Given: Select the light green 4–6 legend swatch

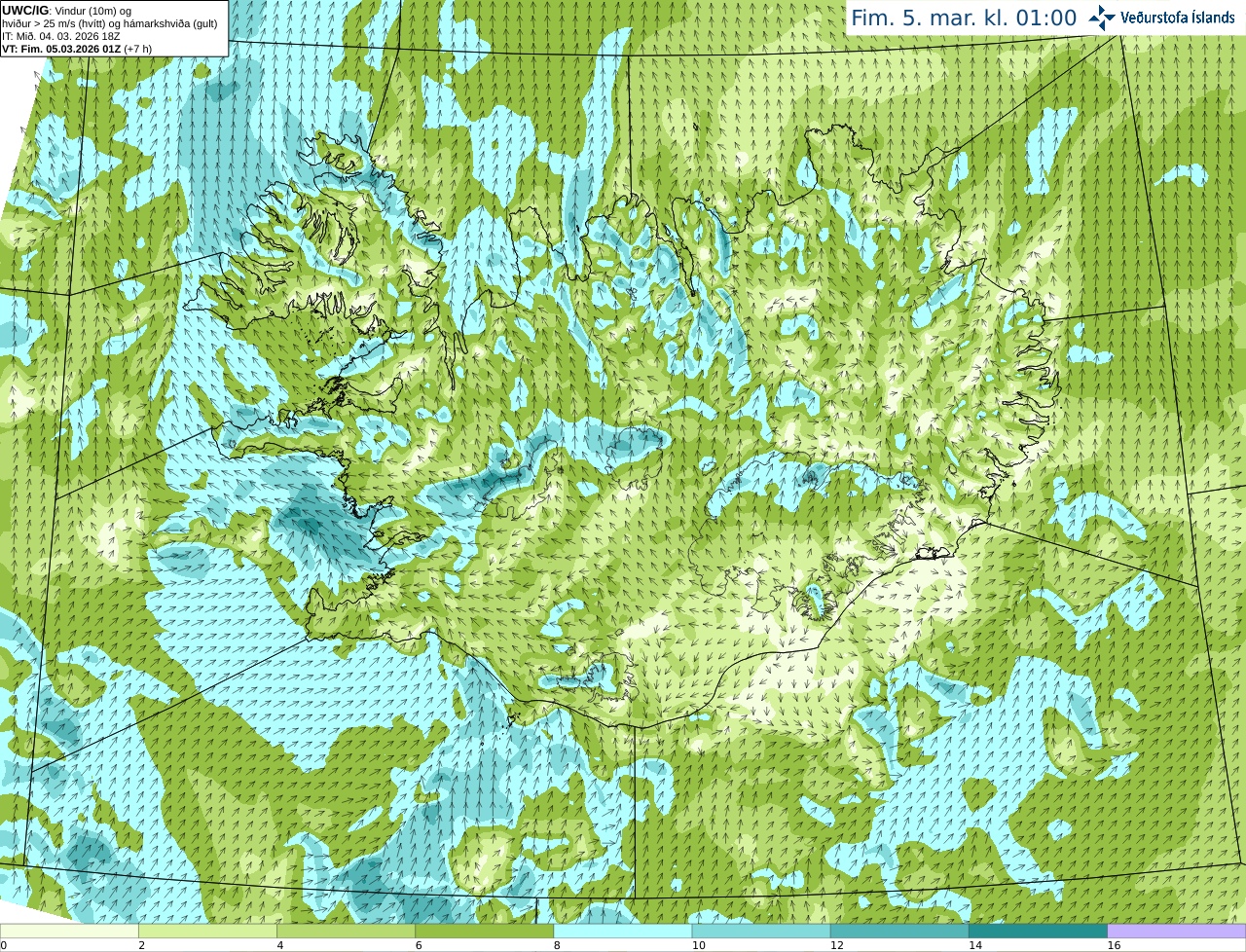Looking at the screenshot, I should pos(346,932).
